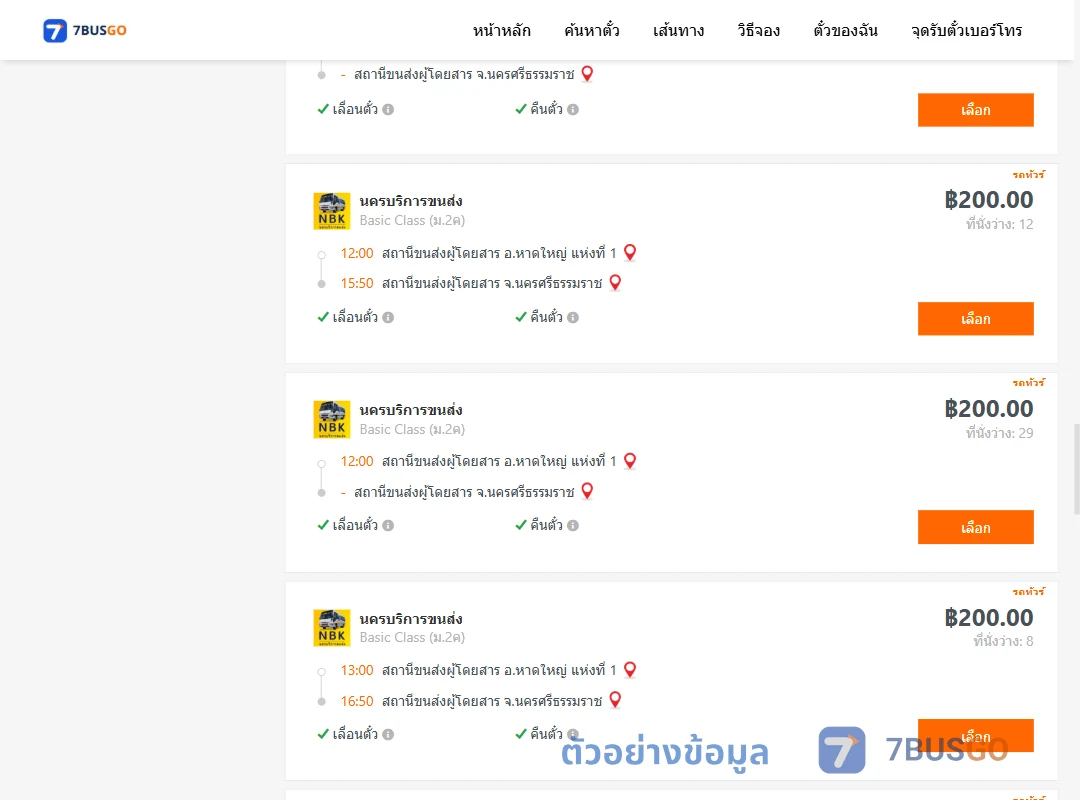Click เลื่อนตั๋ว info icon on 12-seat trip
Screen dimensions: 1080x800
[x=388, y=318]
